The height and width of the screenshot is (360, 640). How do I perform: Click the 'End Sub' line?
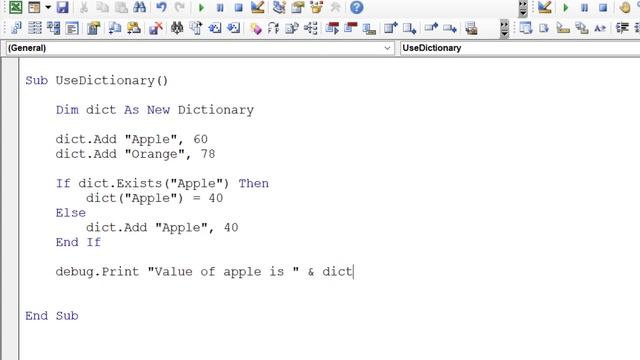51,316
